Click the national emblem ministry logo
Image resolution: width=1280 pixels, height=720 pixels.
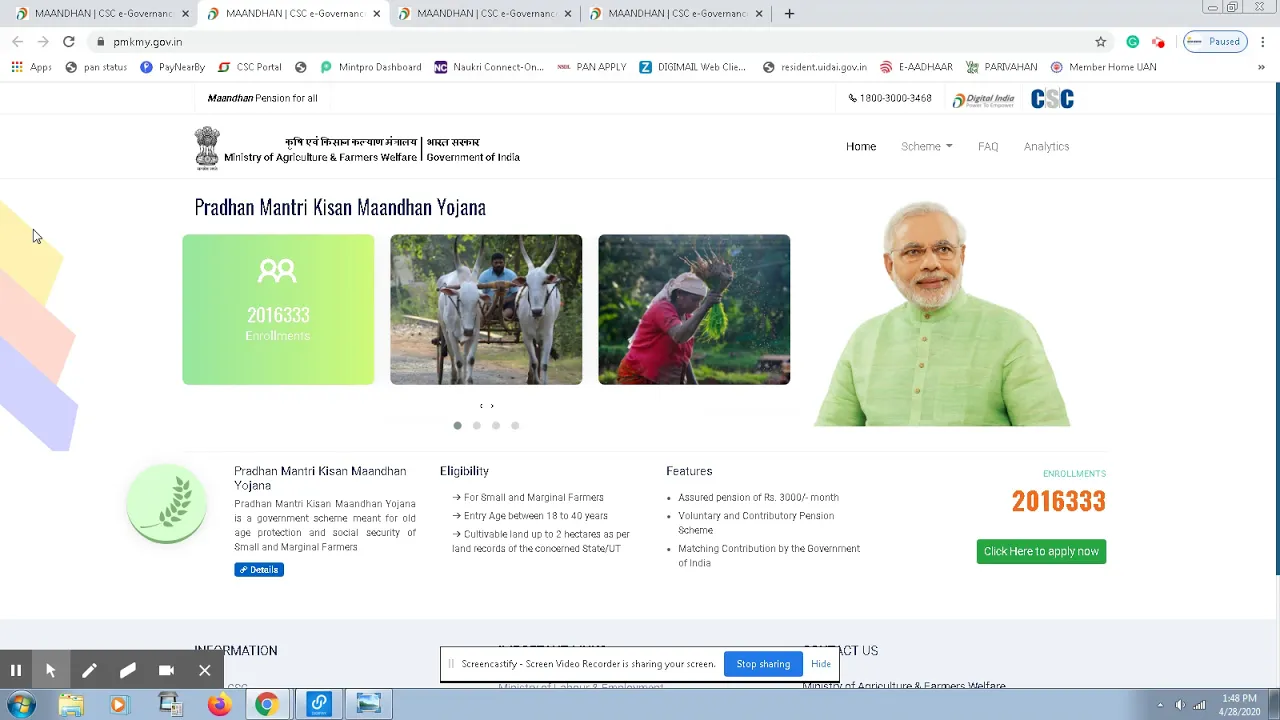[207, 147]
